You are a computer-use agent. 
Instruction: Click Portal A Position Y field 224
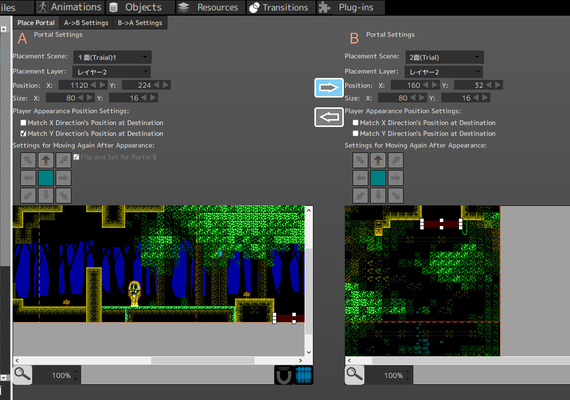[x=137, y=85]
